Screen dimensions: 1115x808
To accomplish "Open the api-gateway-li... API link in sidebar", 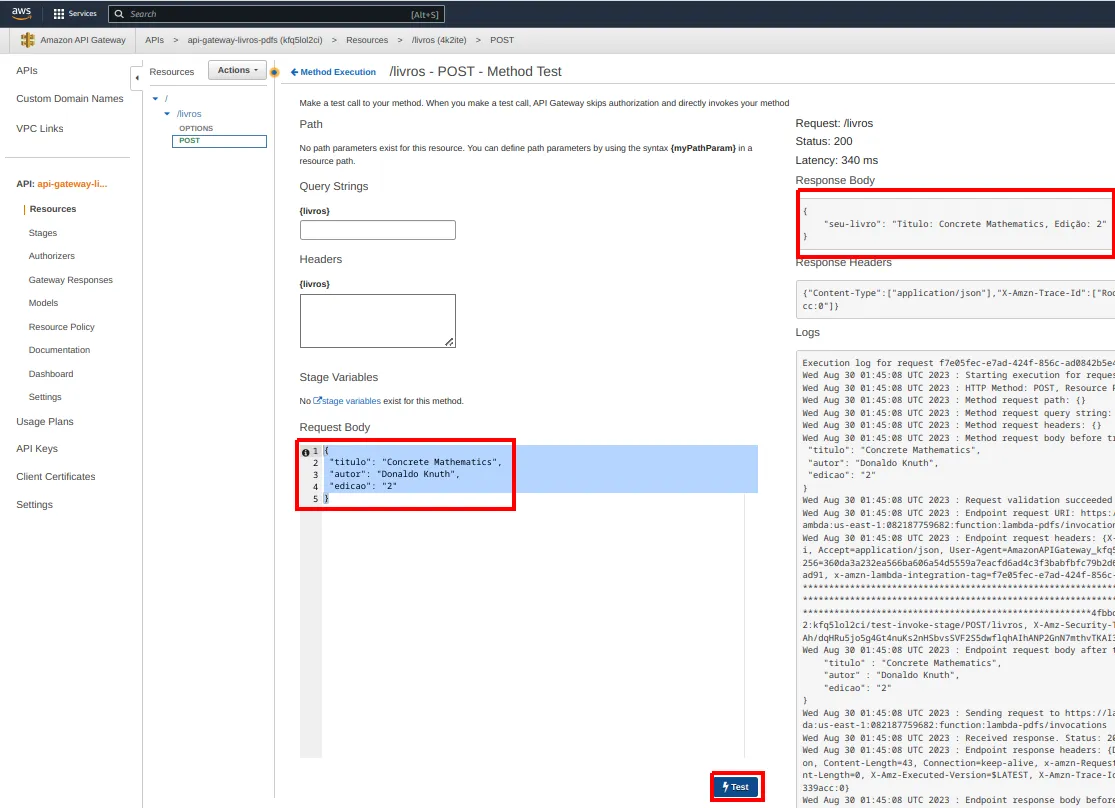I will [72, 184].
